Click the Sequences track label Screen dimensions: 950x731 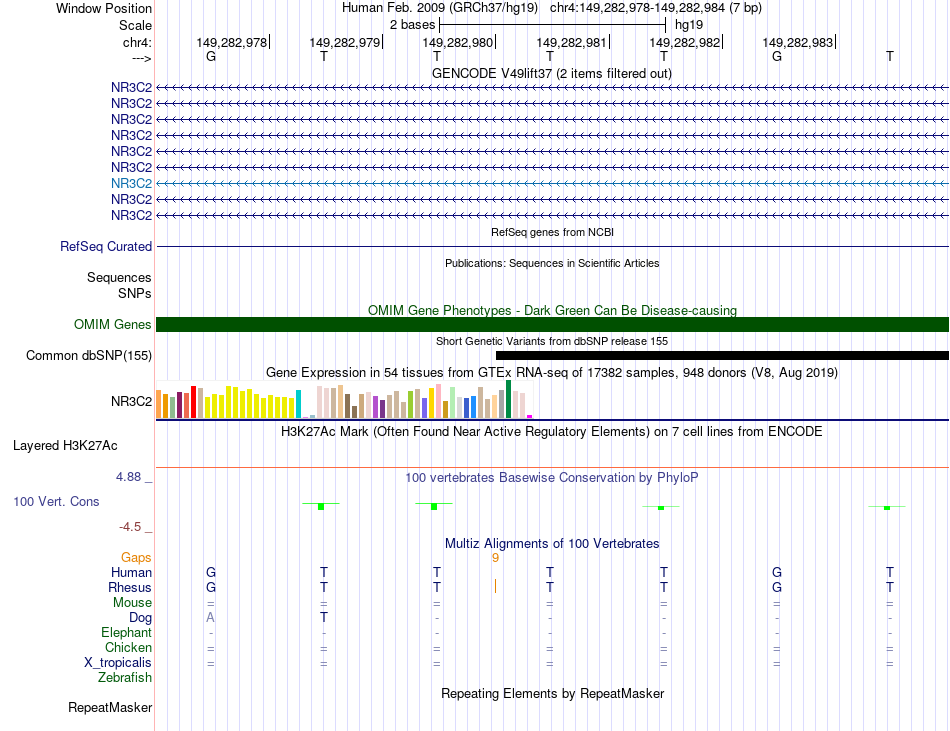[x=119, y=277]
